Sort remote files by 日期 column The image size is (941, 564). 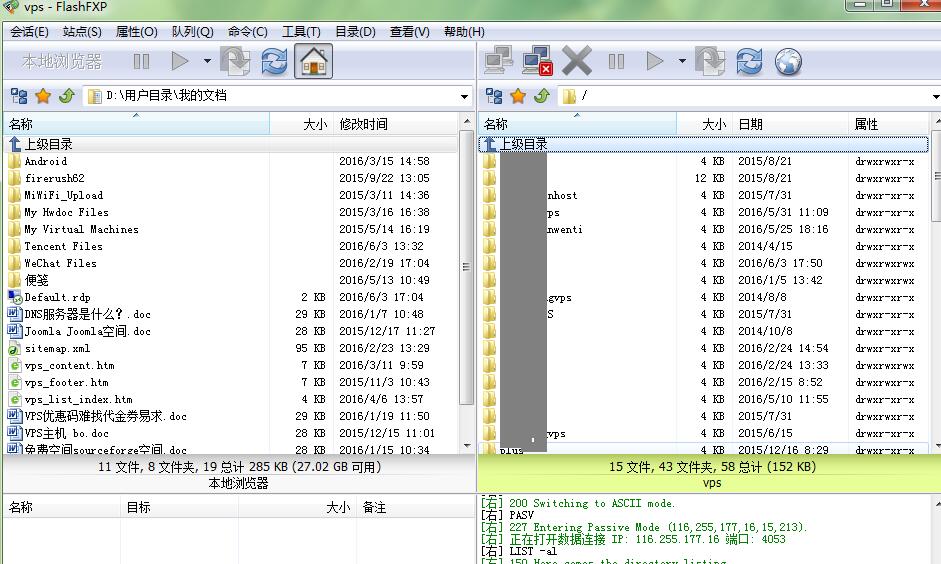(x=791, y=124)
